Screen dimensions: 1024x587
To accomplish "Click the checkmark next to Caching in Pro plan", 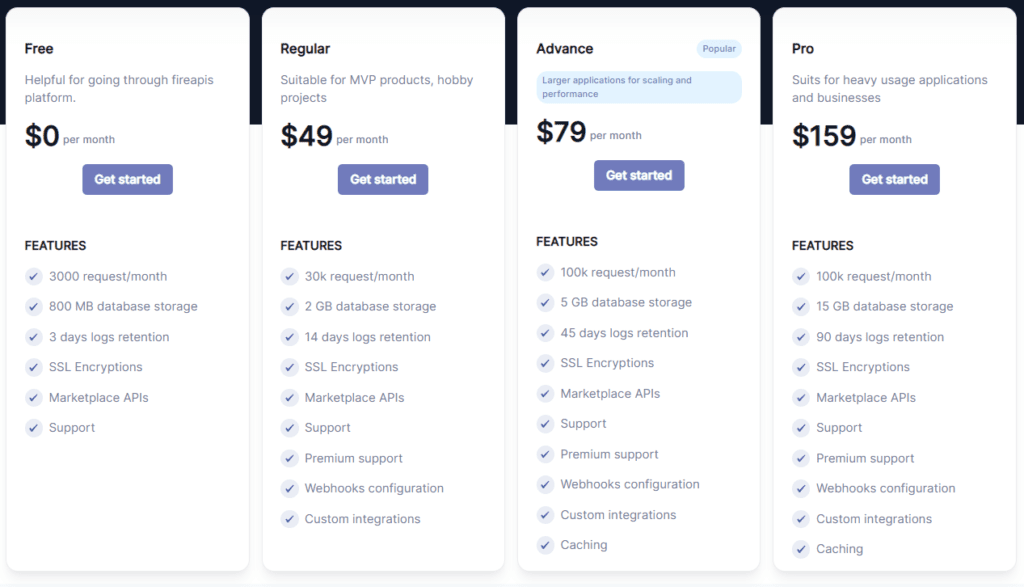I will click(x=800, y=549).
